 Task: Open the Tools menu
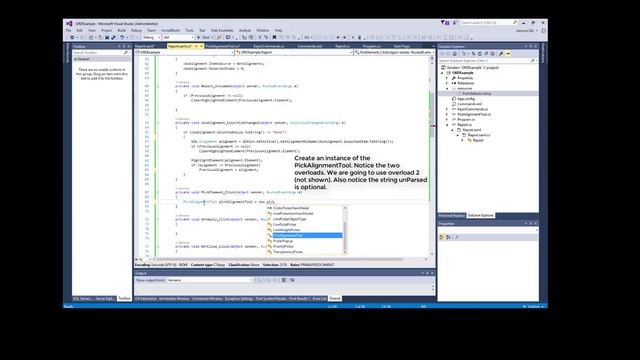tap(189, 30)
